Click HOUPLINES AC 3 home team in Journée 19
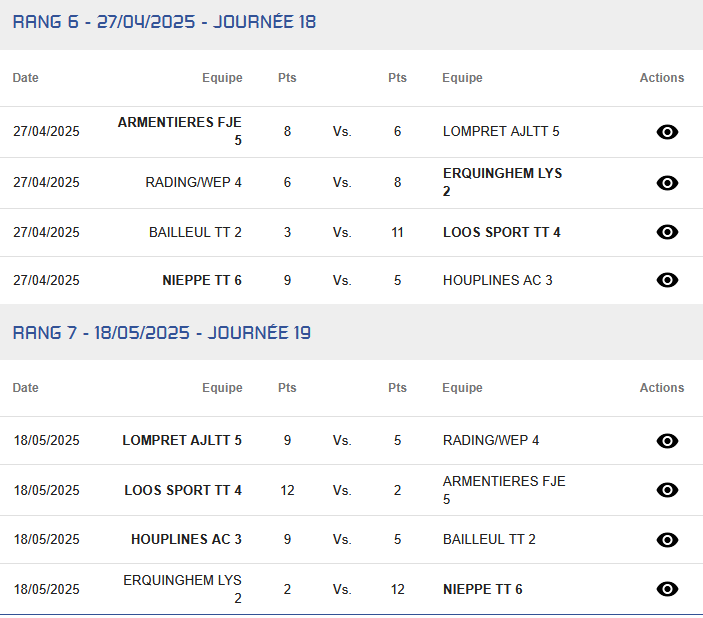The height and width of the screenshot is (618, 703). point(186,539)
